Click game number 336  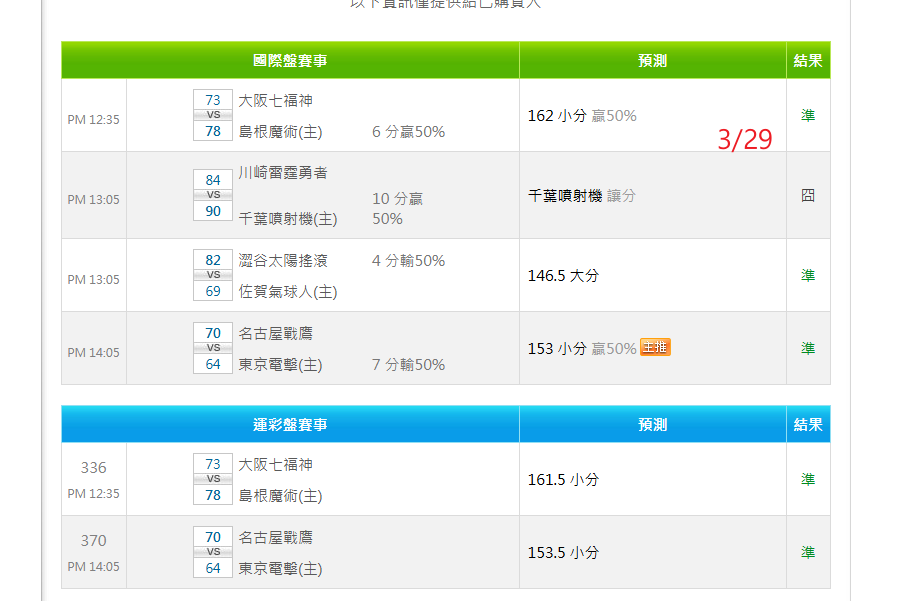pyautogui.click(x=94, y=468)
